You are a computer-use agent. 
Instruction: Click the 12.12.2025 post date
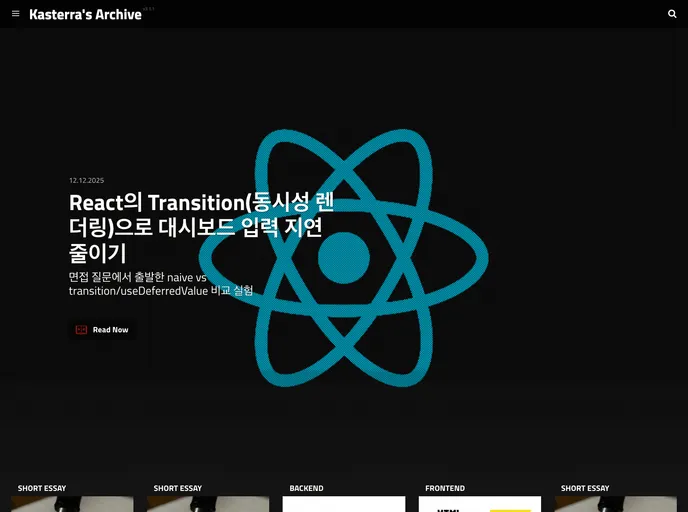86,180
